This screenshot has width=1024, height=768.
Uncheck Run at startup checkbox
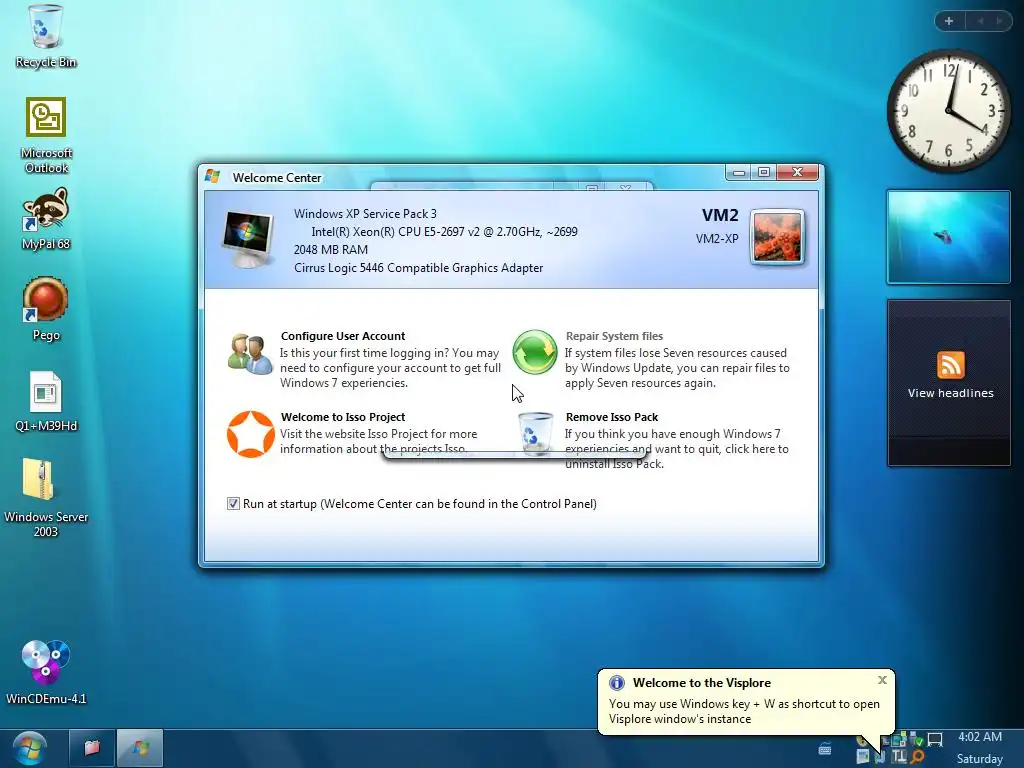(x=233, y=504)
